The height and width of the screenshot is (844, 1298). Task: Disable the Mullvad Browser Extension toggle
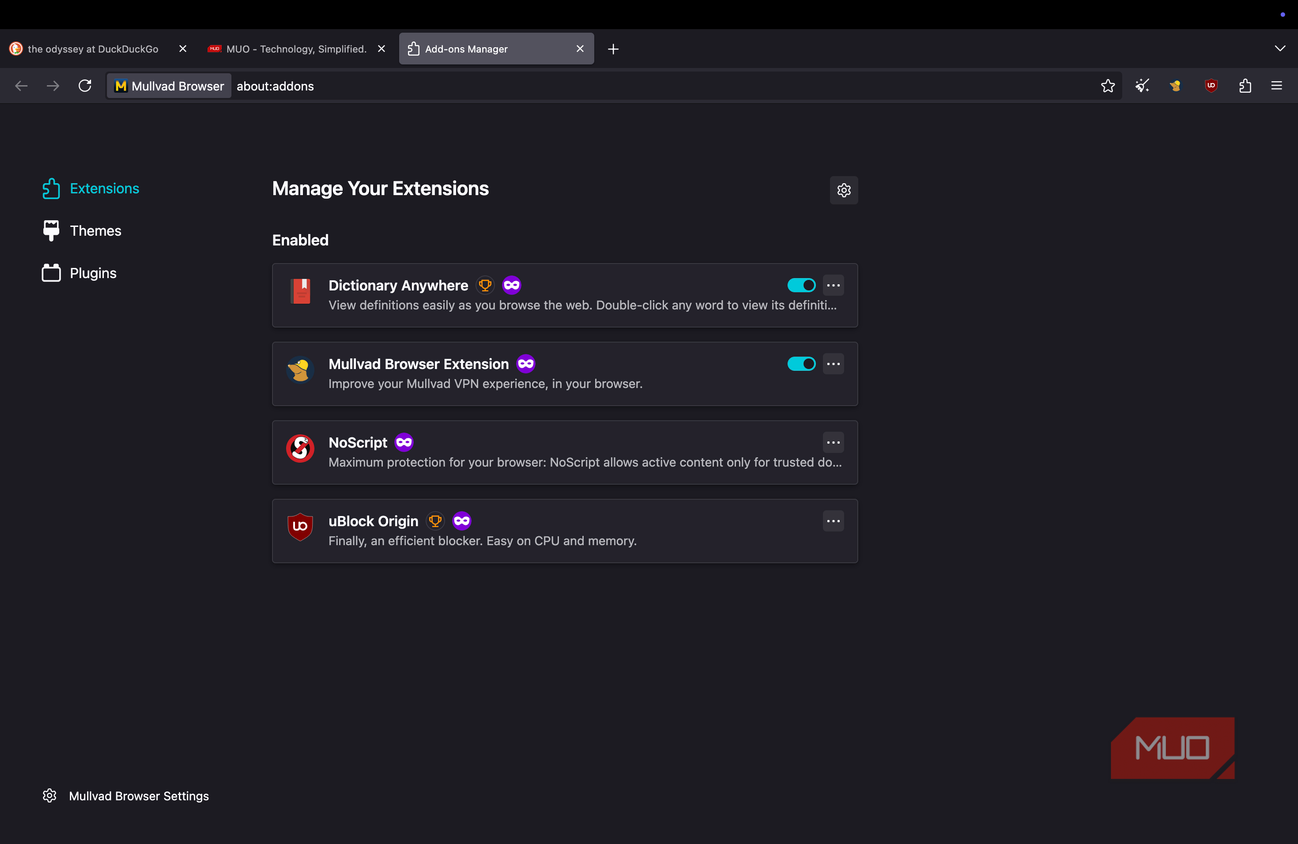click(802, 364)
